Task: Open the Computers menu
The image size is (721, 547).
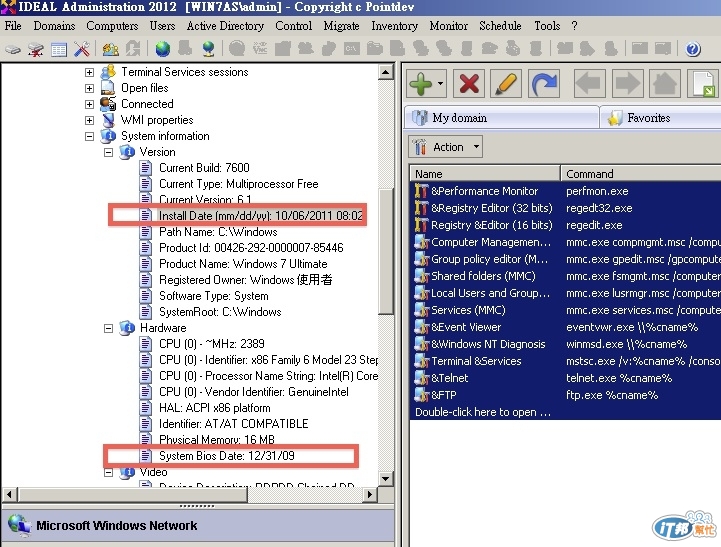Action: (112, 26)
